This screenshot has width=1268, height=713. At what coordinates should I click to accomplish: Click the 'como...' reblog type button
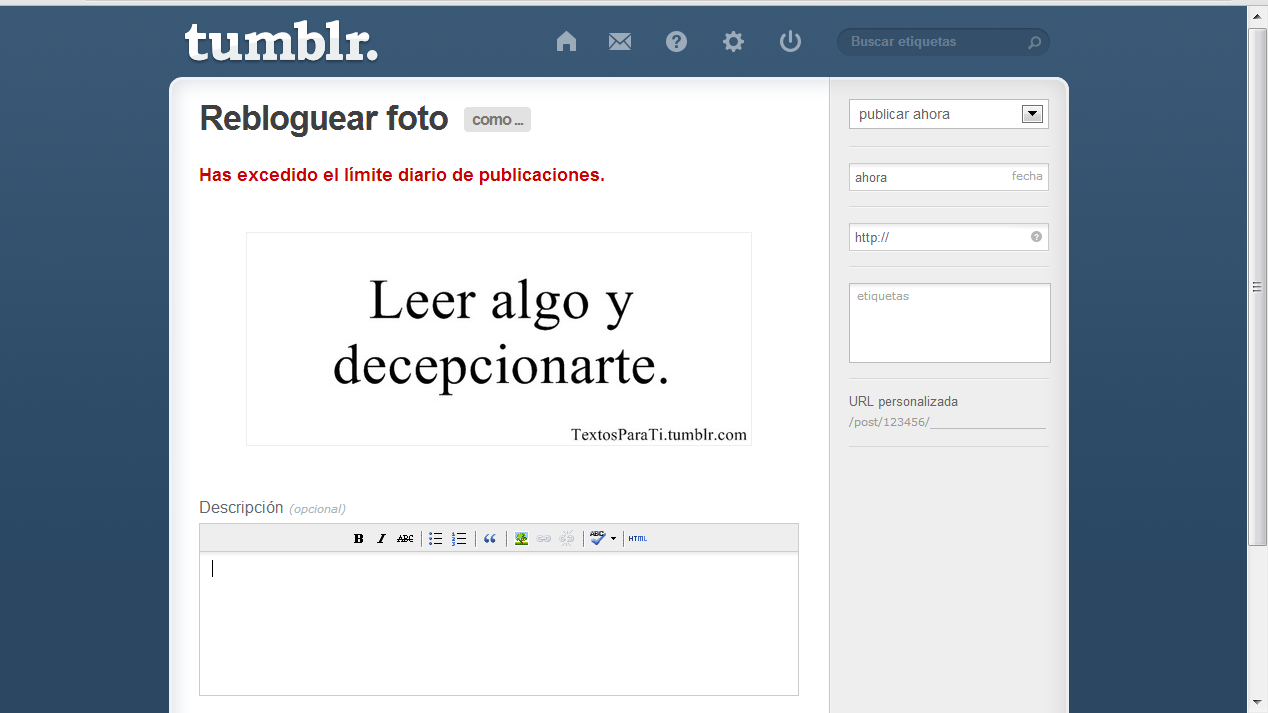pos(497,119)
